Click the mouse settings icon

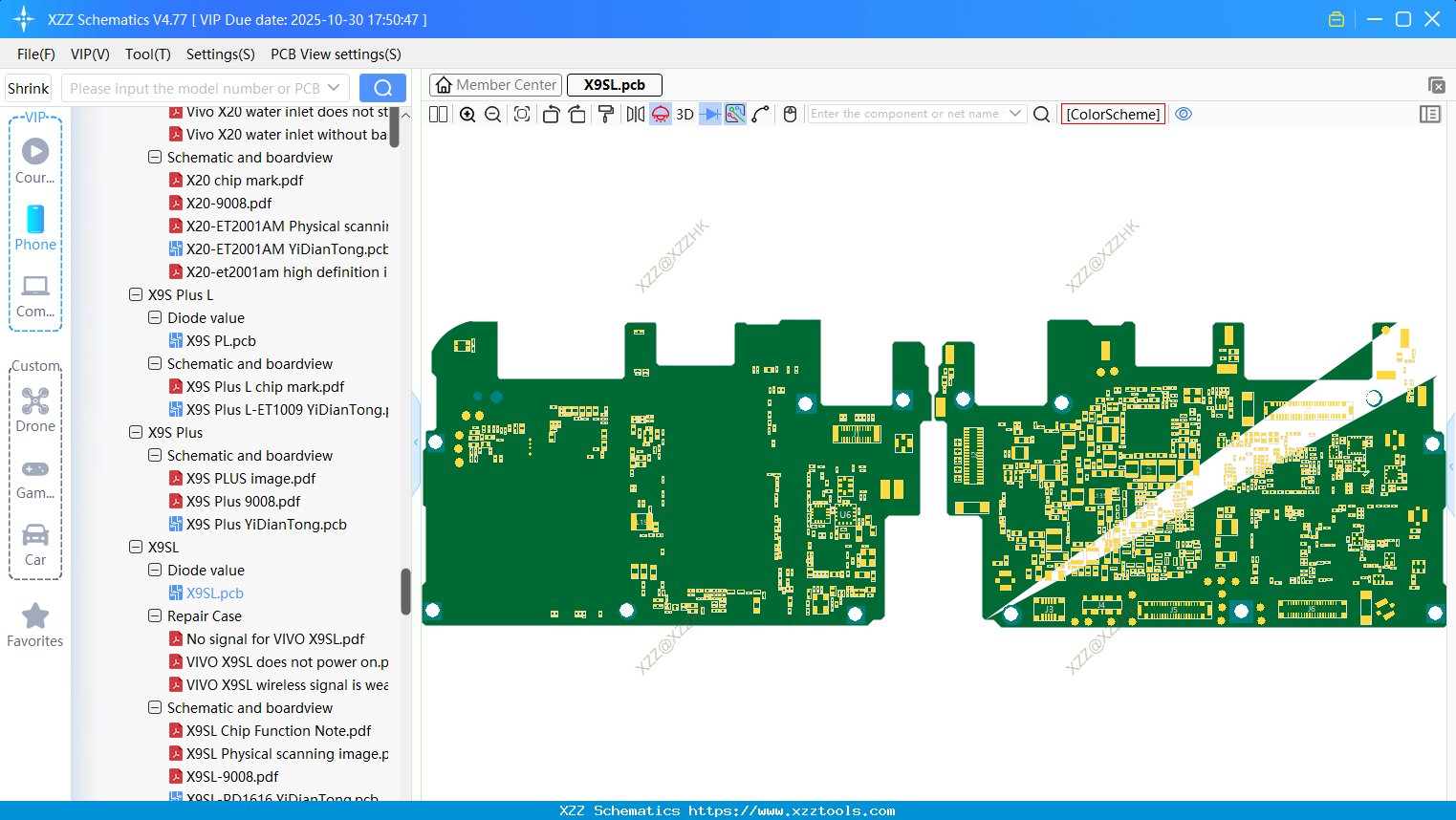tap(790, 115)
